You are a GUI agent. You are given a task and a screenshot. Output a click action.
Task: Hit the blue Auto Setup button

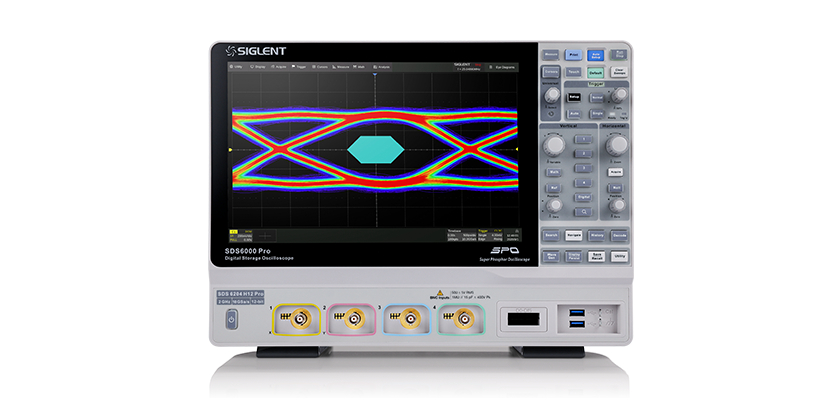pos(596,55)
